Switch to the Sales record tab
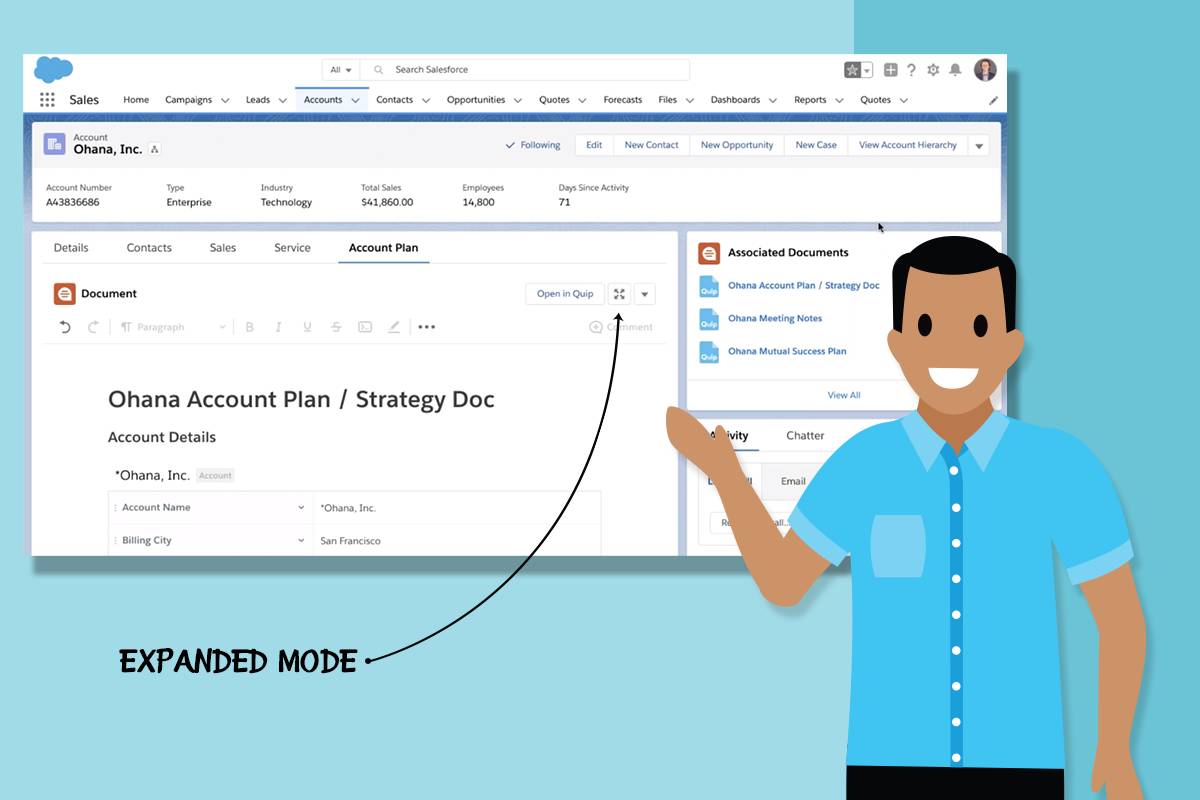 223,248
